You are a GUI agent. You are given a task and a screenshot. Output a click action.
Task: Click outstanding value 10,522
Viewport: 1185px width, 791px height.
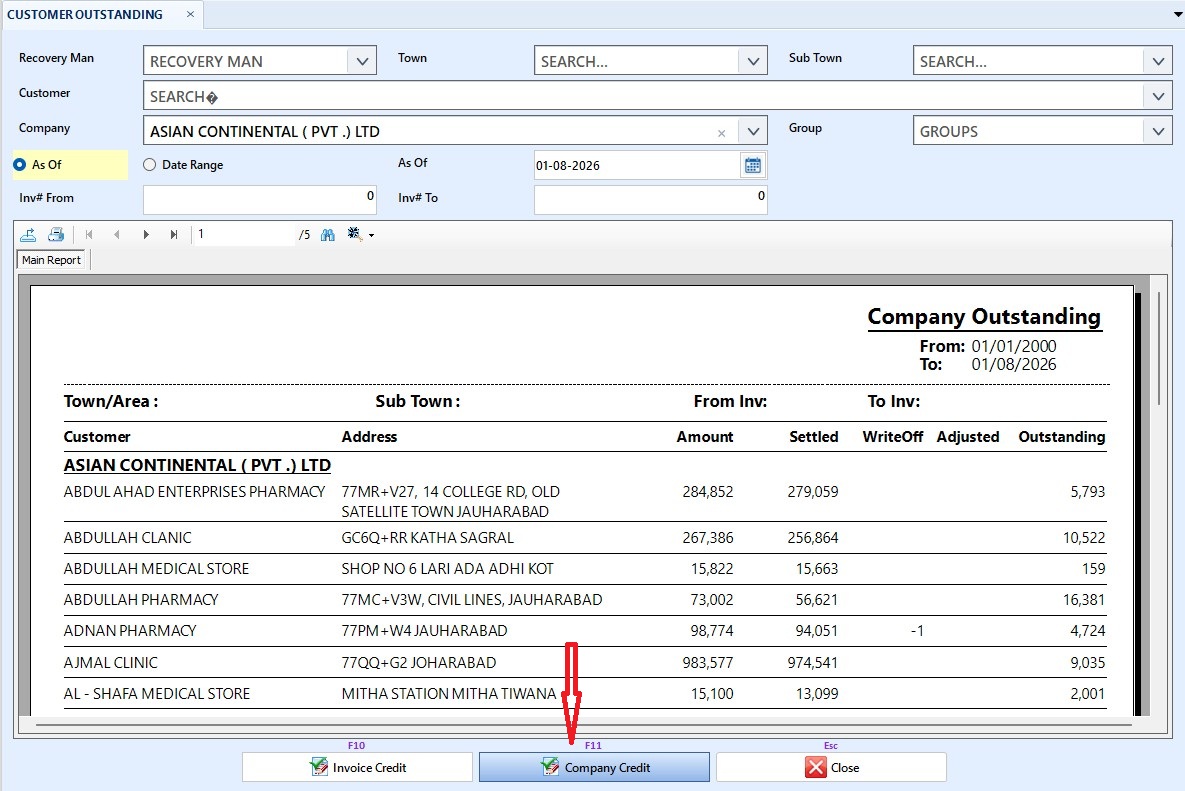coord(1084,538)
